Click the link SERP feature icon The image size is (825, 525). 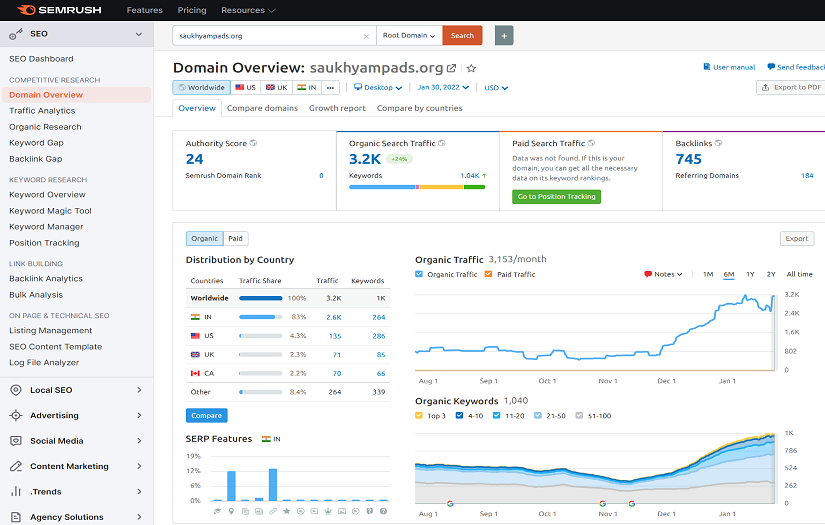click(x=273, y=511)
